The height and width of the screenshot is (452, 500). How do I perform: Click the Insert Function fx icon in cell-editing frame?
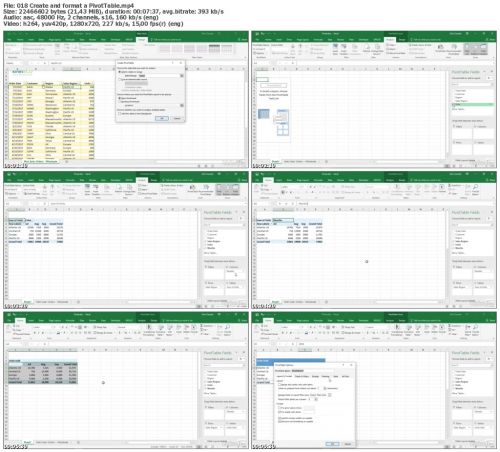pos(293,204)
